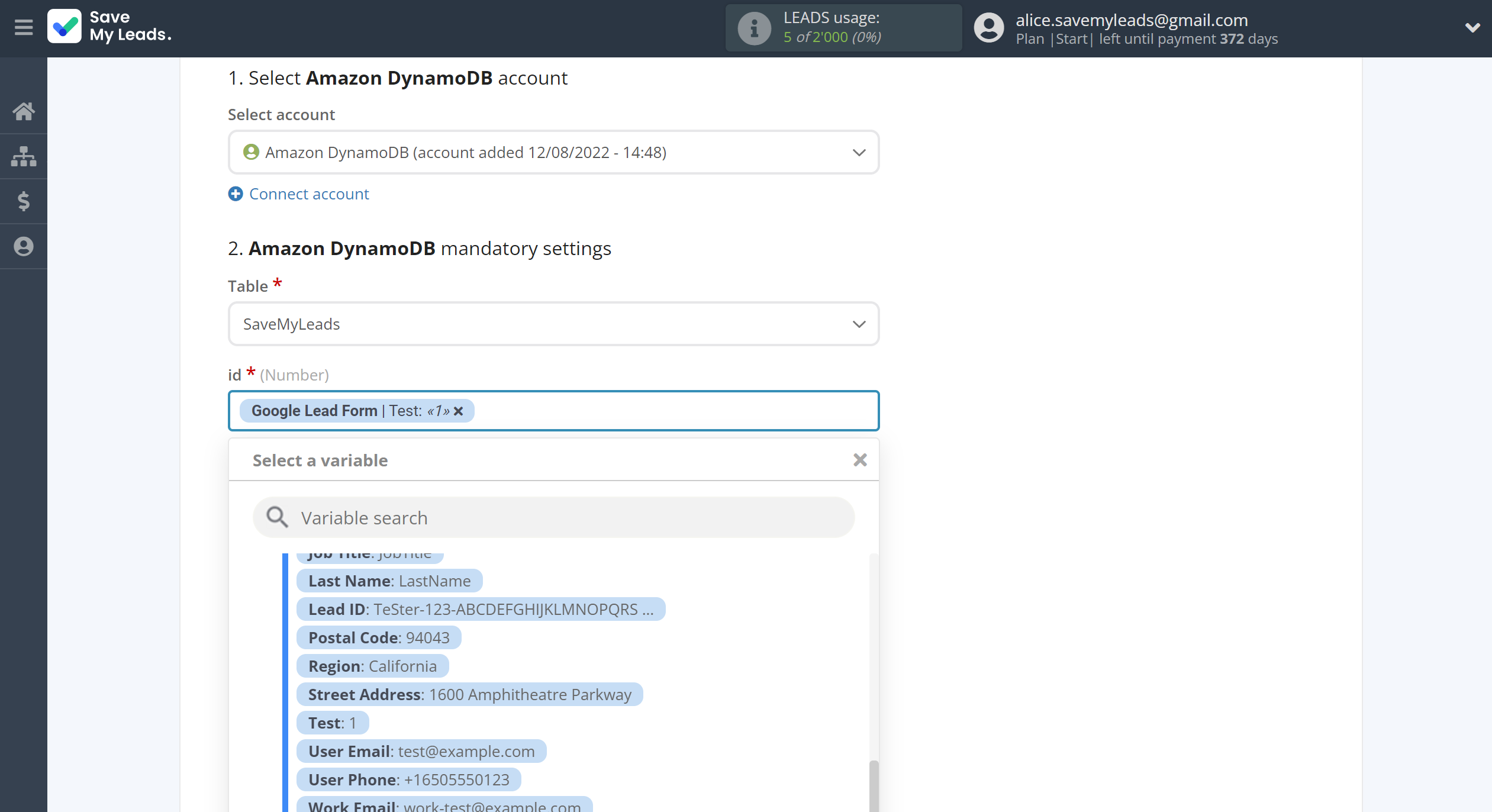
Task: Select the Postal Code variable
Action: coord(379,638)
